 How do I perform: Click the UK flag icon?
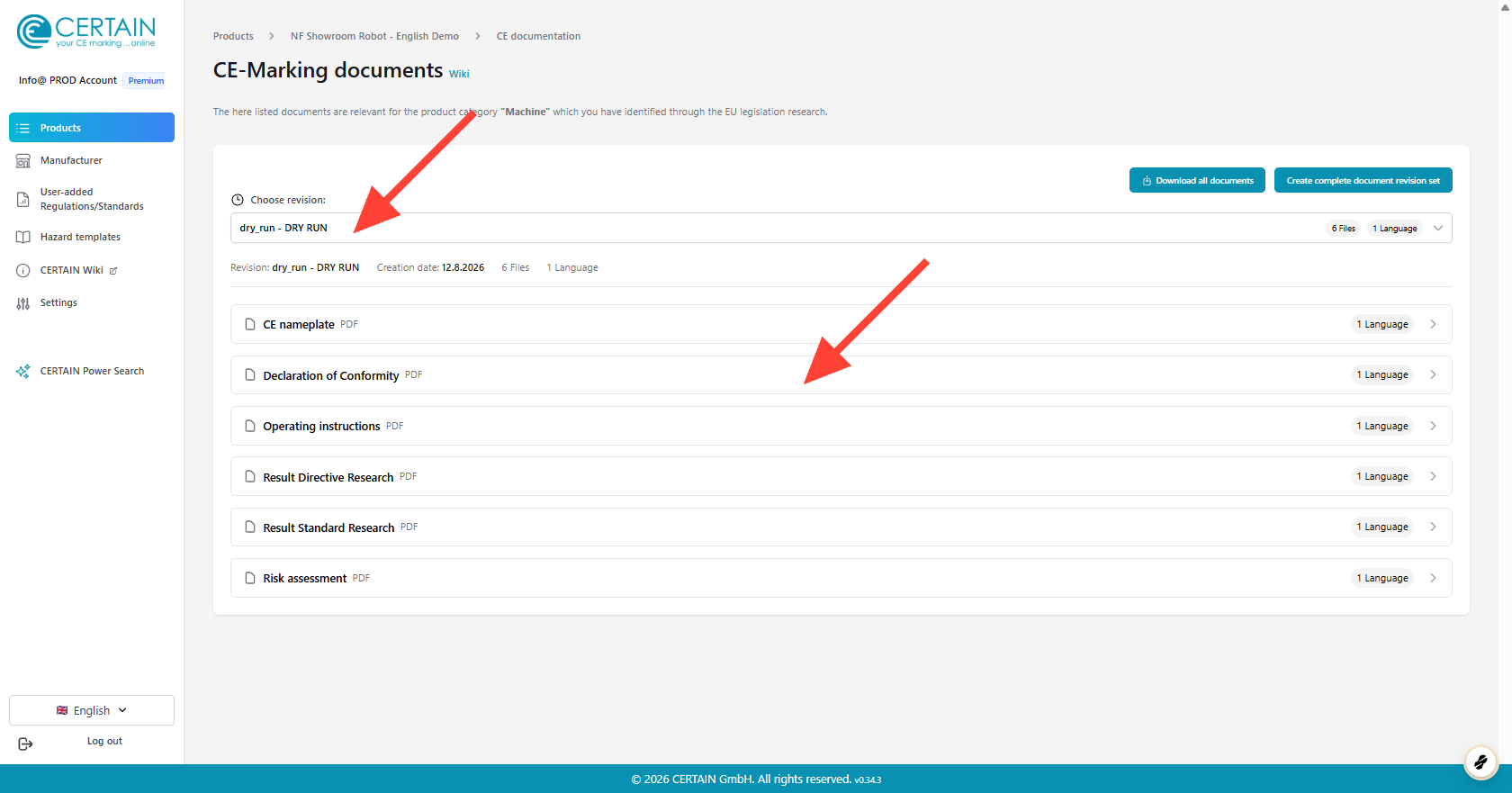pyautogui.click(x=62, y=710)
